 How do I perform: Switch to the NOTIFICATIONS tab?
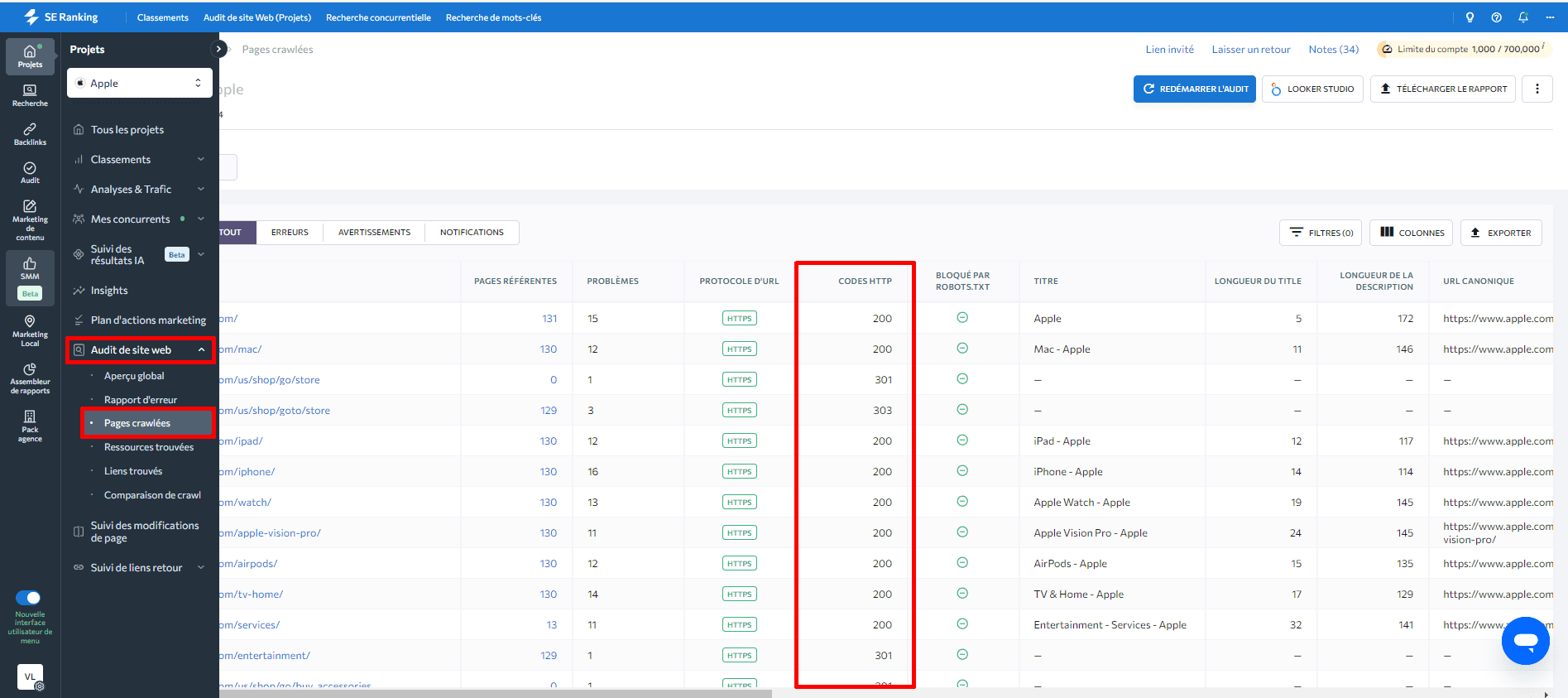tap(472, 233)
